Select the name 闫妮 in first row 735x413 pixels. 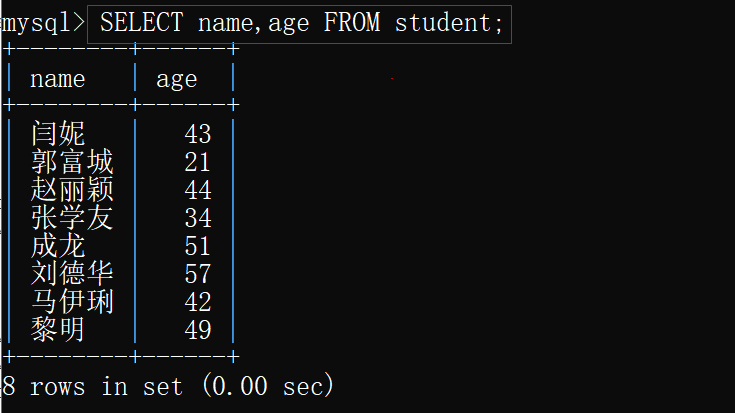pyautogui.click(x=58, y=133)
